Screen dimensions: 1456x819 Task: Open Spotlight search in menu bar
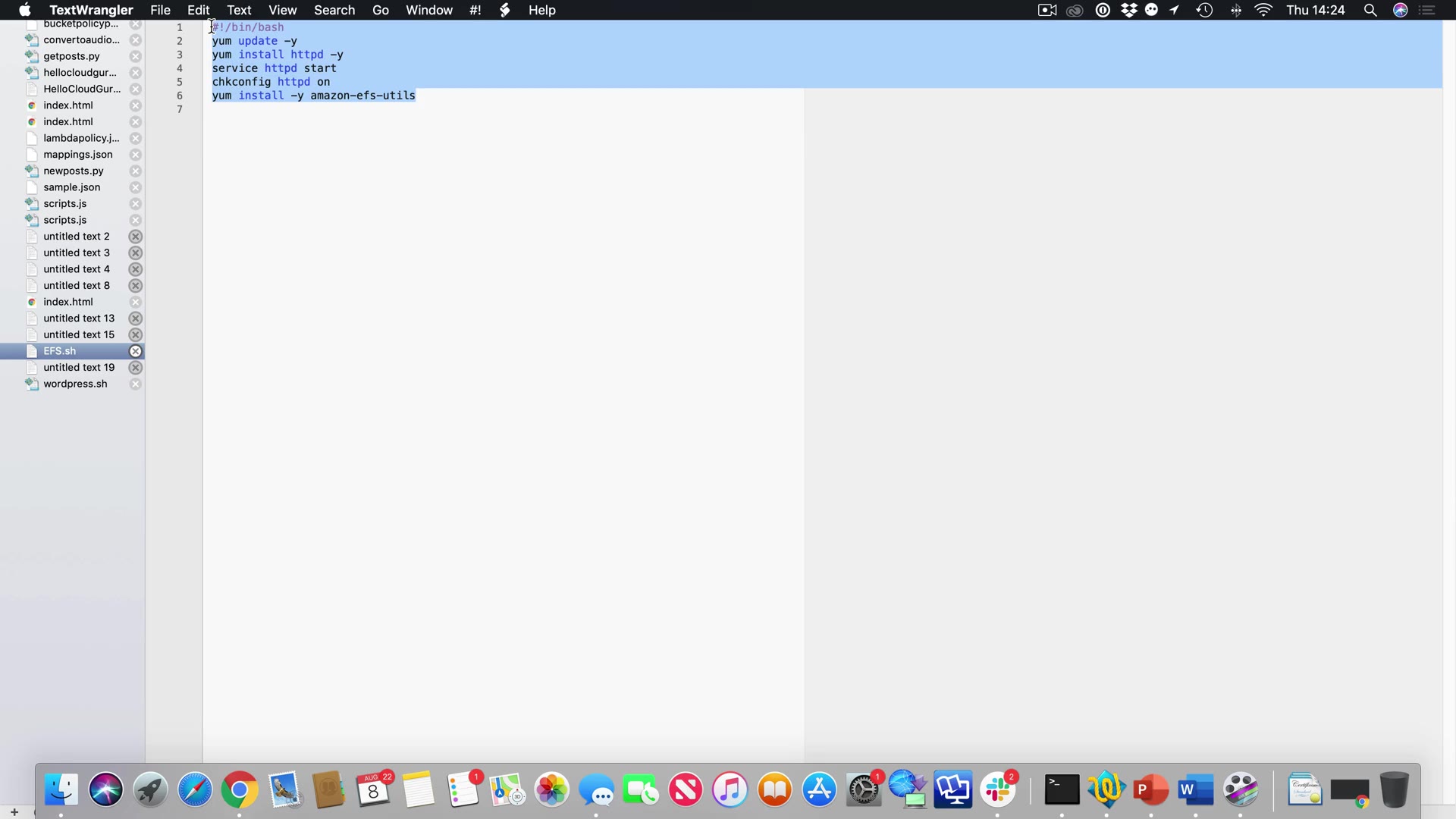pyautogui.click(x=1370, y=10)
